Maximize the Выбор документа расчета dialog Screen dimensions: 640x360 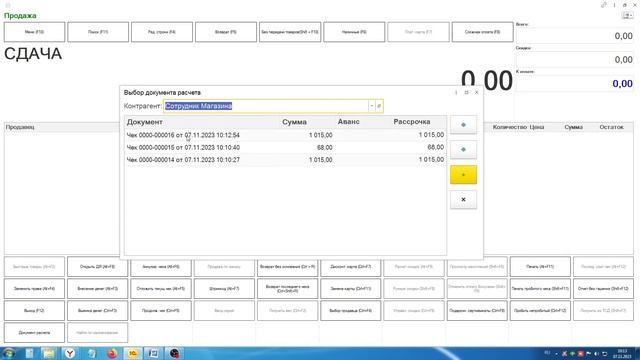[466, 93]
